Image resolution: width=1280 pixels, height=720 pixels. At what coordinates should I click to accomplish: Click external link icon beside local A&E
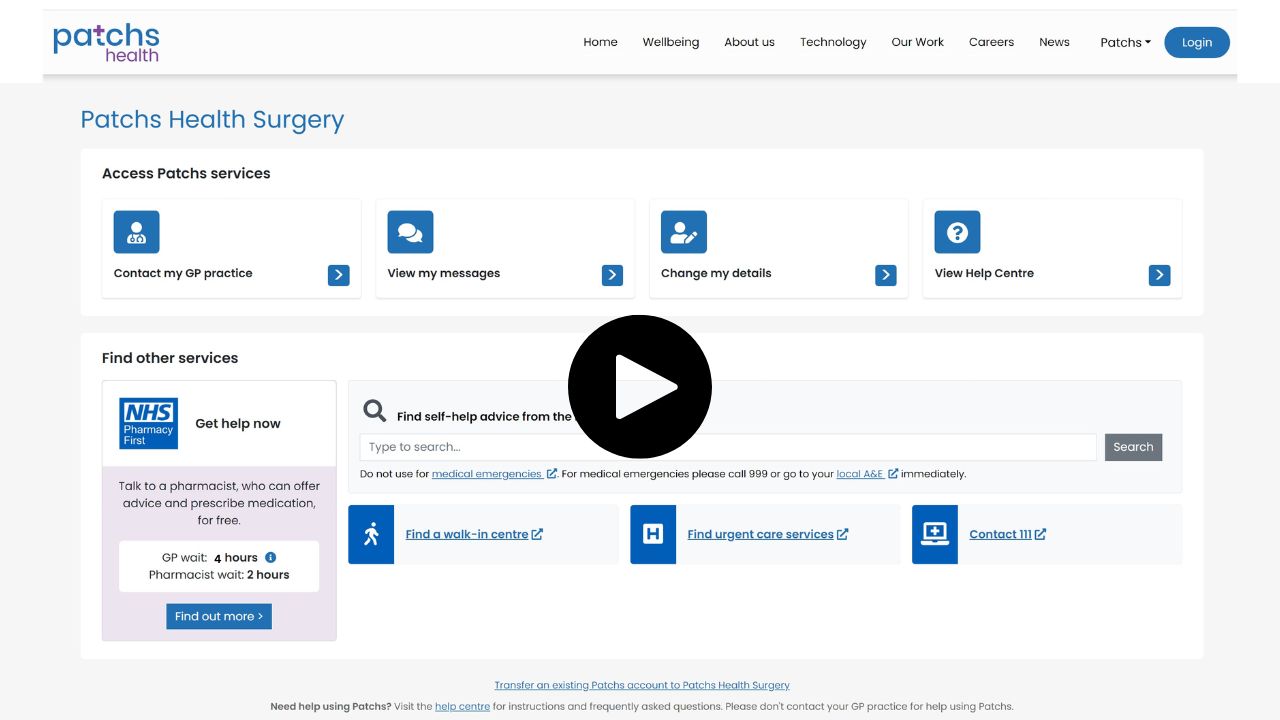[893, 474]
